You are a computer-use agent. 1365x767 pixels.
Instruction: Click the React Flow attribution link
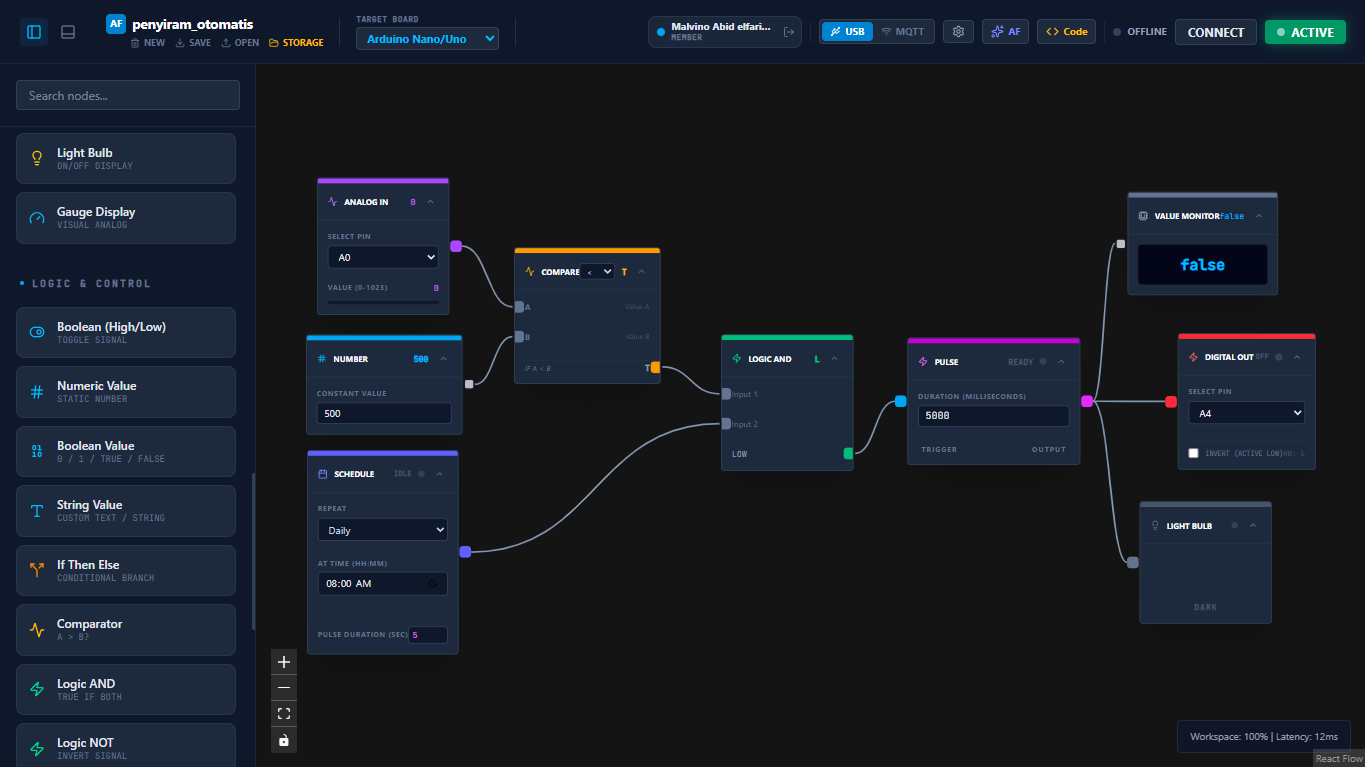point(1339,759)
